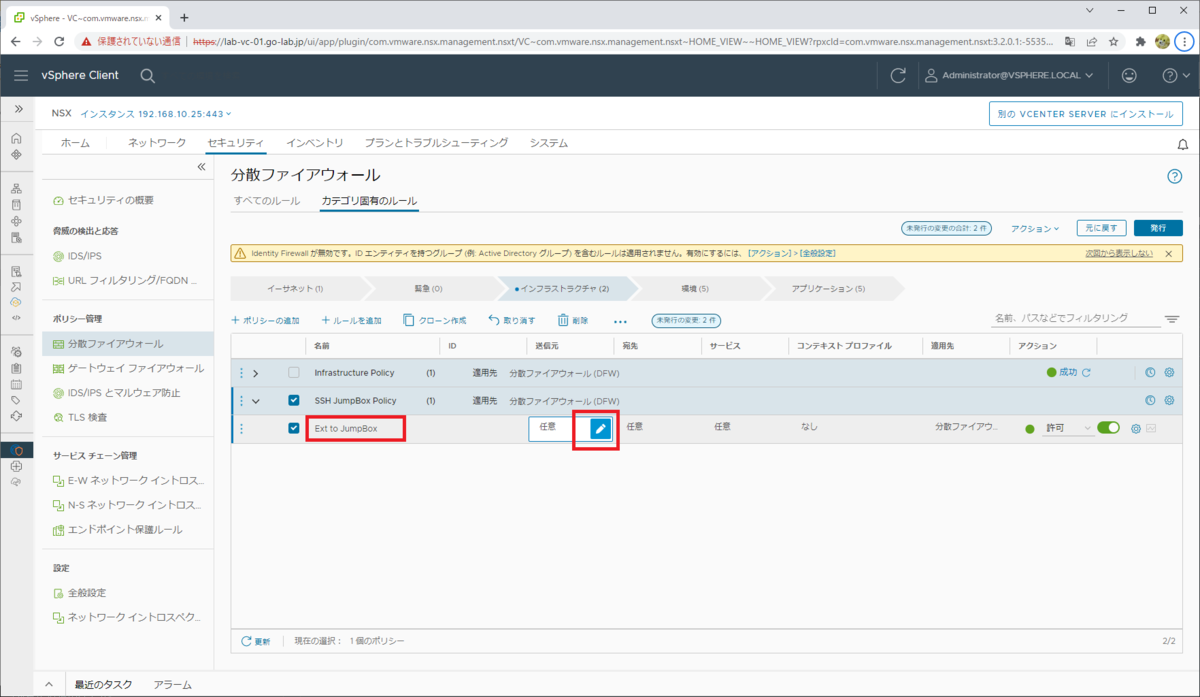The image size is (1200, 697).
Task: Click ルールを追加 add rule
Action: (351, 321)
